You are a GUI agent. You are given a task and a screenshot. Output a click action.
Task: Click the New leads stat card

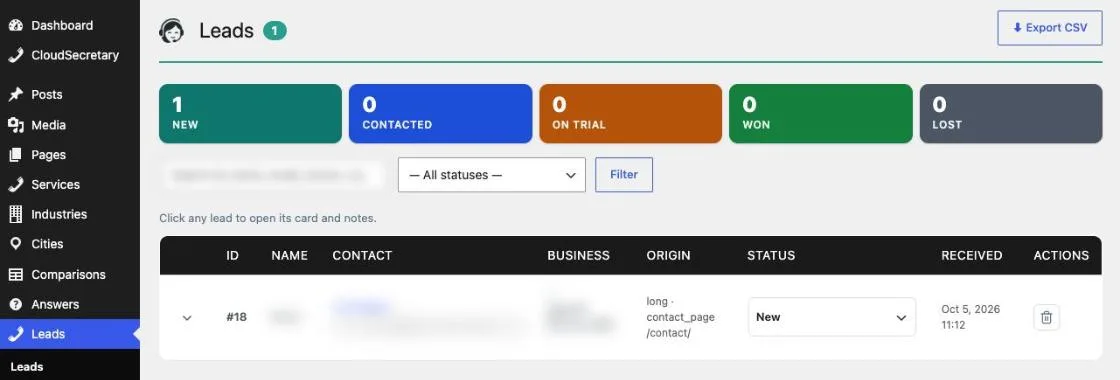[x=250, y=114]
